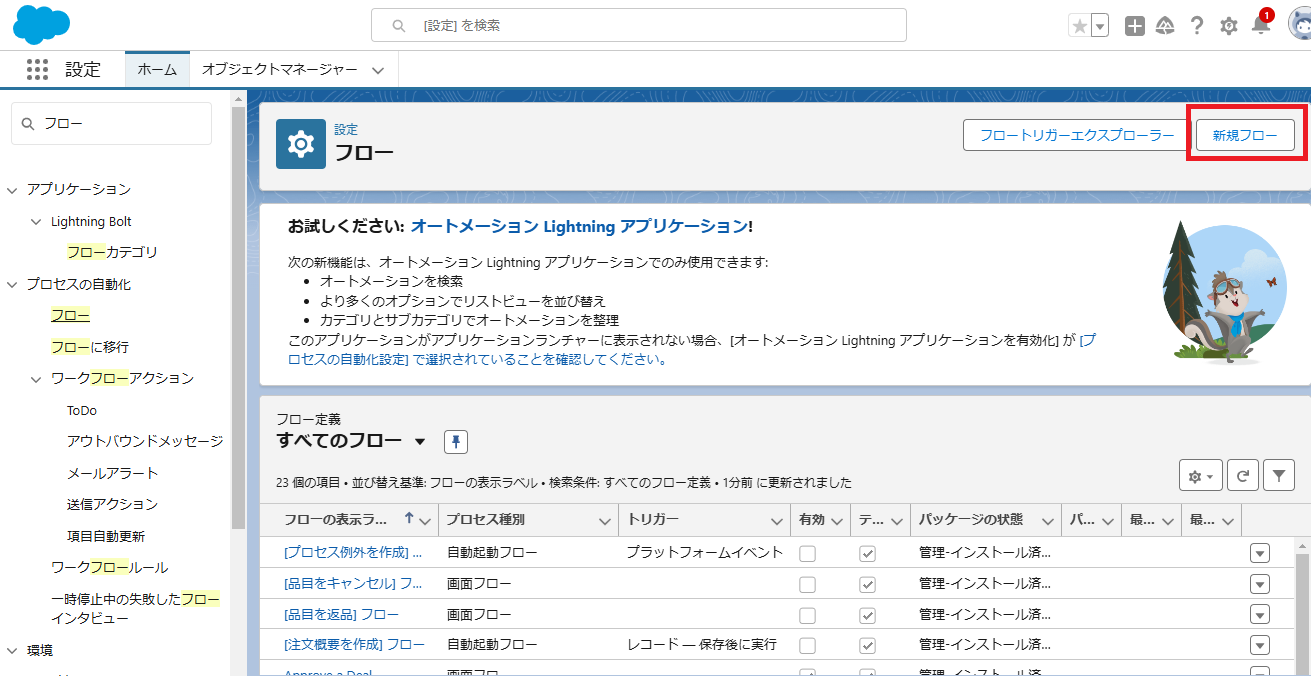The height and width of the screenshot is (676, 1311).
Task: Click プラットフォームイベント trigger cell
Action: point(705,552)
